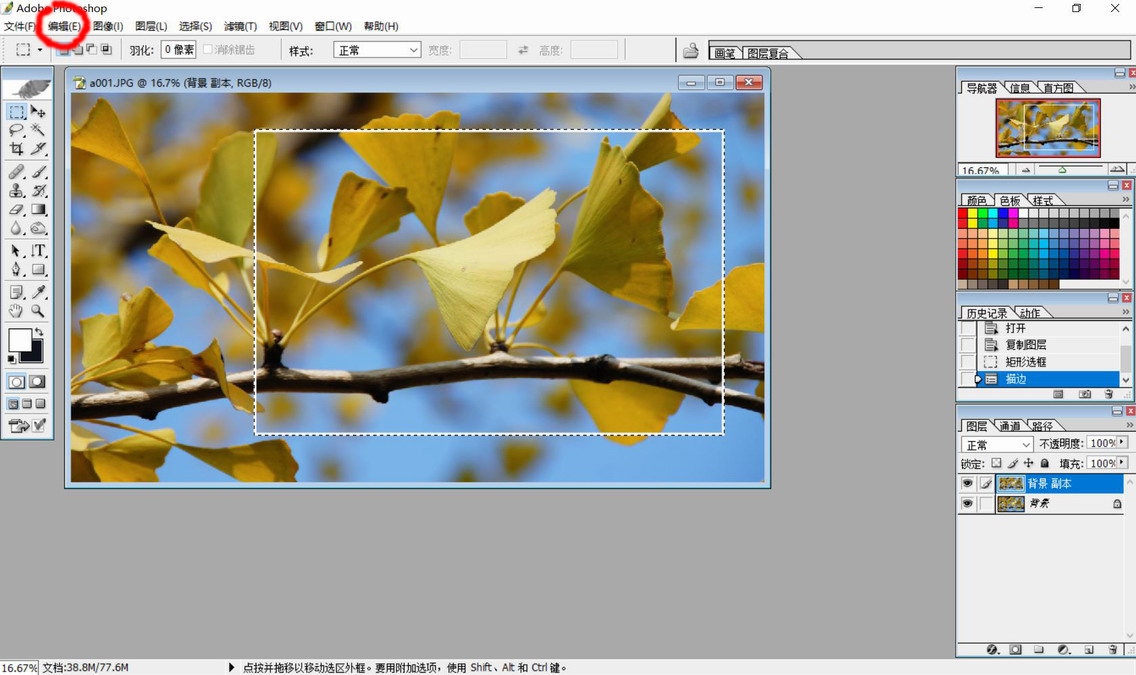This screenshot has height=675, width=1136.
Task: Select the Eyedropper tool
Action: coord(38,292)
